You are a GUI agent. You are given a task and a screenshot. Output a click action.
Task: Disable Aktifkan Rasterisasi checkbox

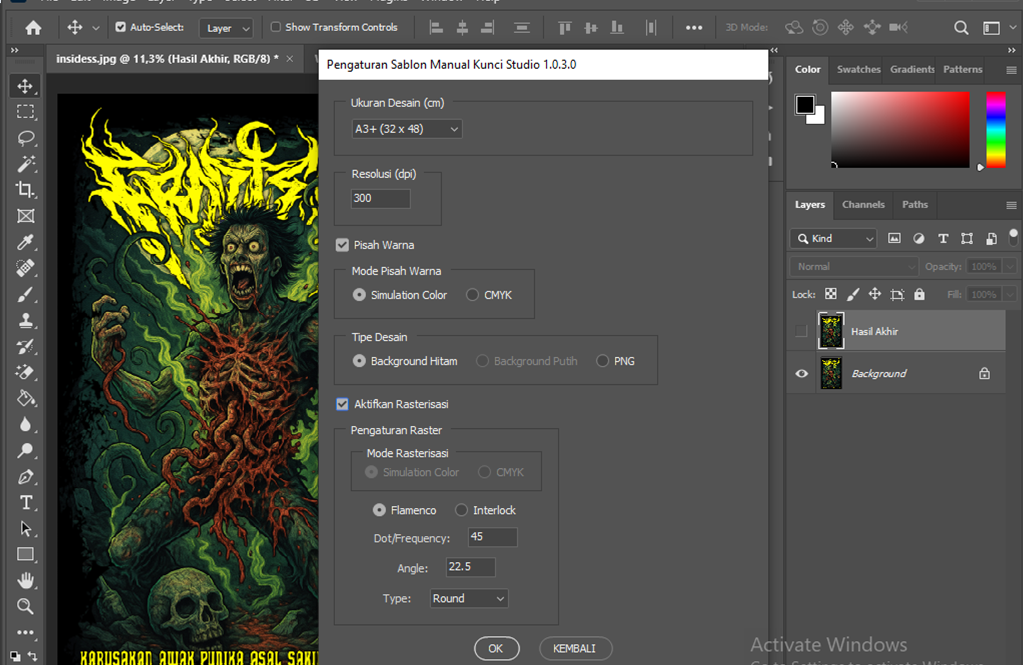[342, 404]
